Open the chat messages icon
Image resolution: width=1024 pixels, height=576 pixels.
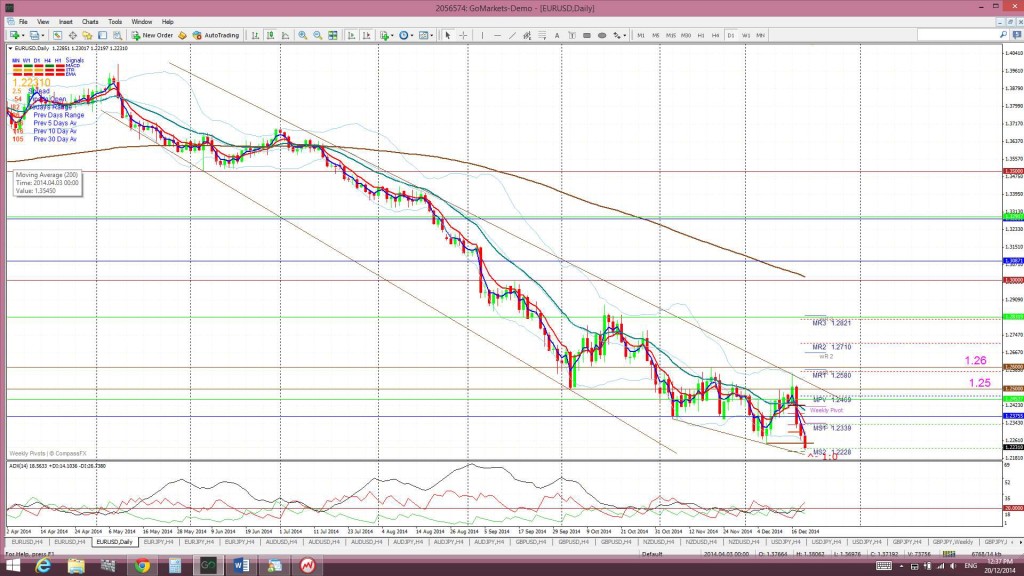[x=1017, y=35]
